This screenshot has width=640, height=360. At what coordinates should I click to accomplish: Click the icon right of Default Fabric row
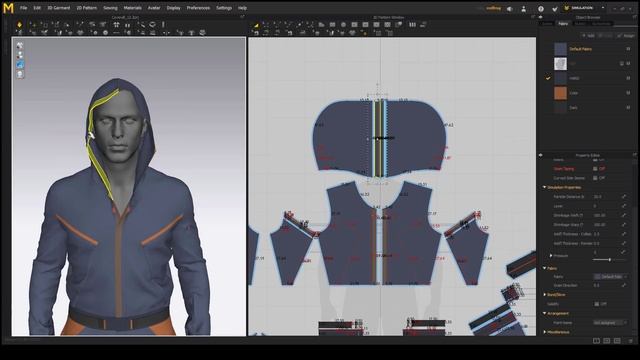pos(628,49)
